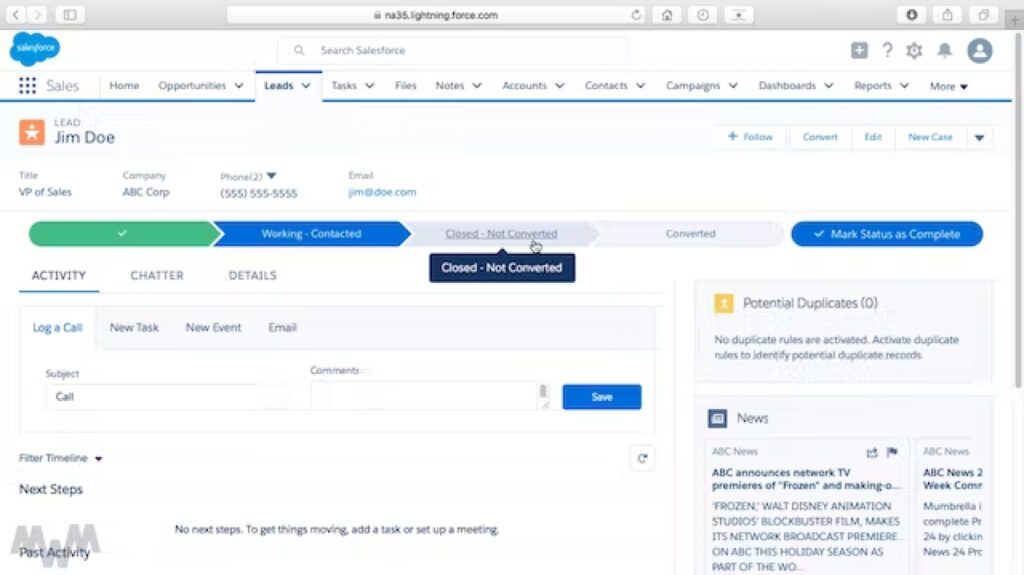Expand the Leads nav dropdown arrow
Image resolution: width=1024 pixels, height=575 pixels.
pos(306,86)
